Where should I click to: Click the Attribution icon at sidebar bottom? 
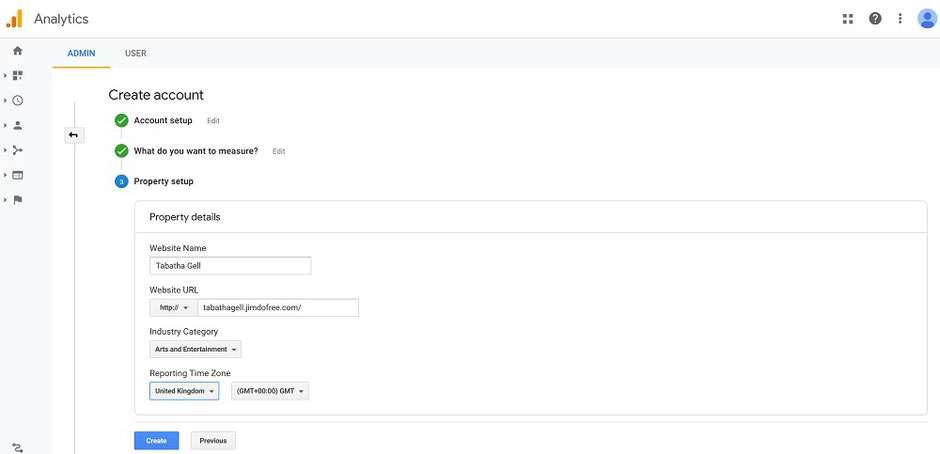17,447
